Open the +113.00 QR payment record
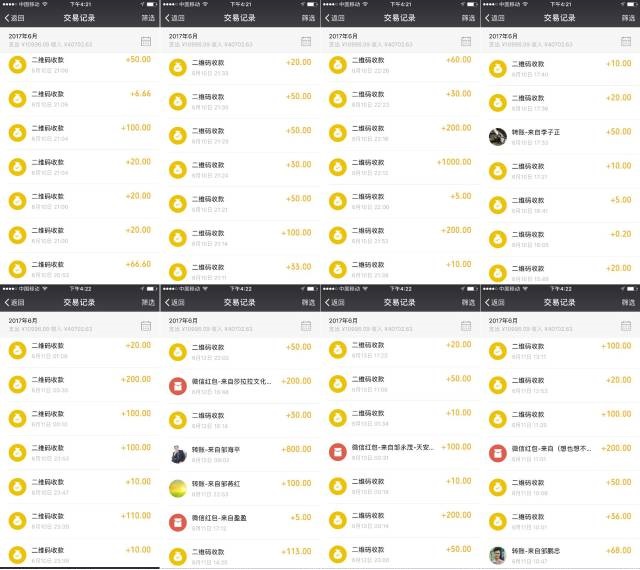 click(240, 554)
